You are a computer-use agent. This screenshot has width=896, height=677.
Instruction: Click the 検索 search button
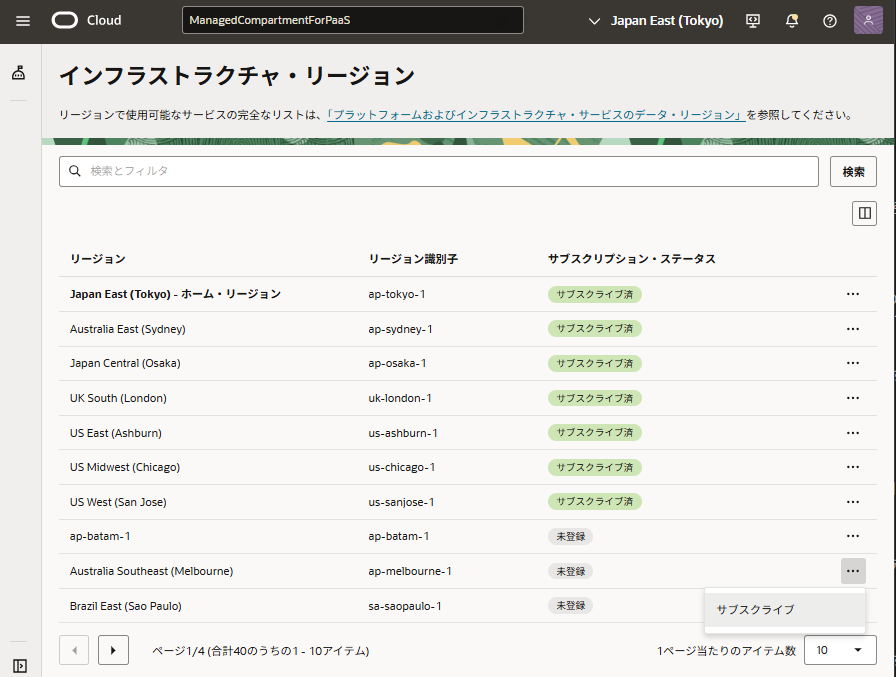point(853,171)
